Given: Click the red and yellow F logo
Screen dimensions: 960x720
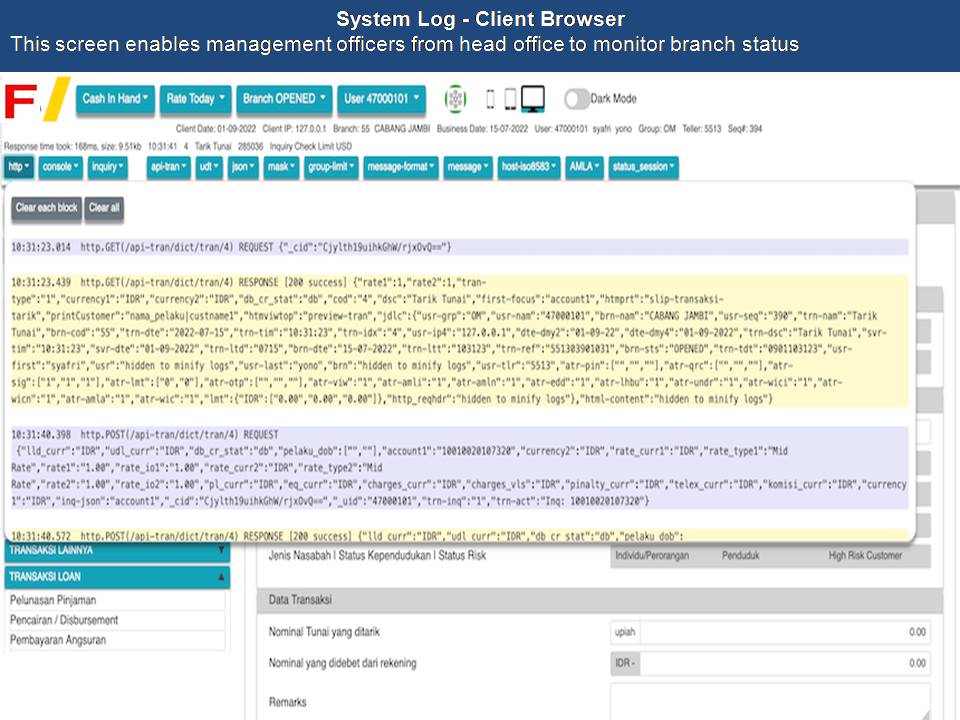Looking at the screenshot, I should 37,100.
